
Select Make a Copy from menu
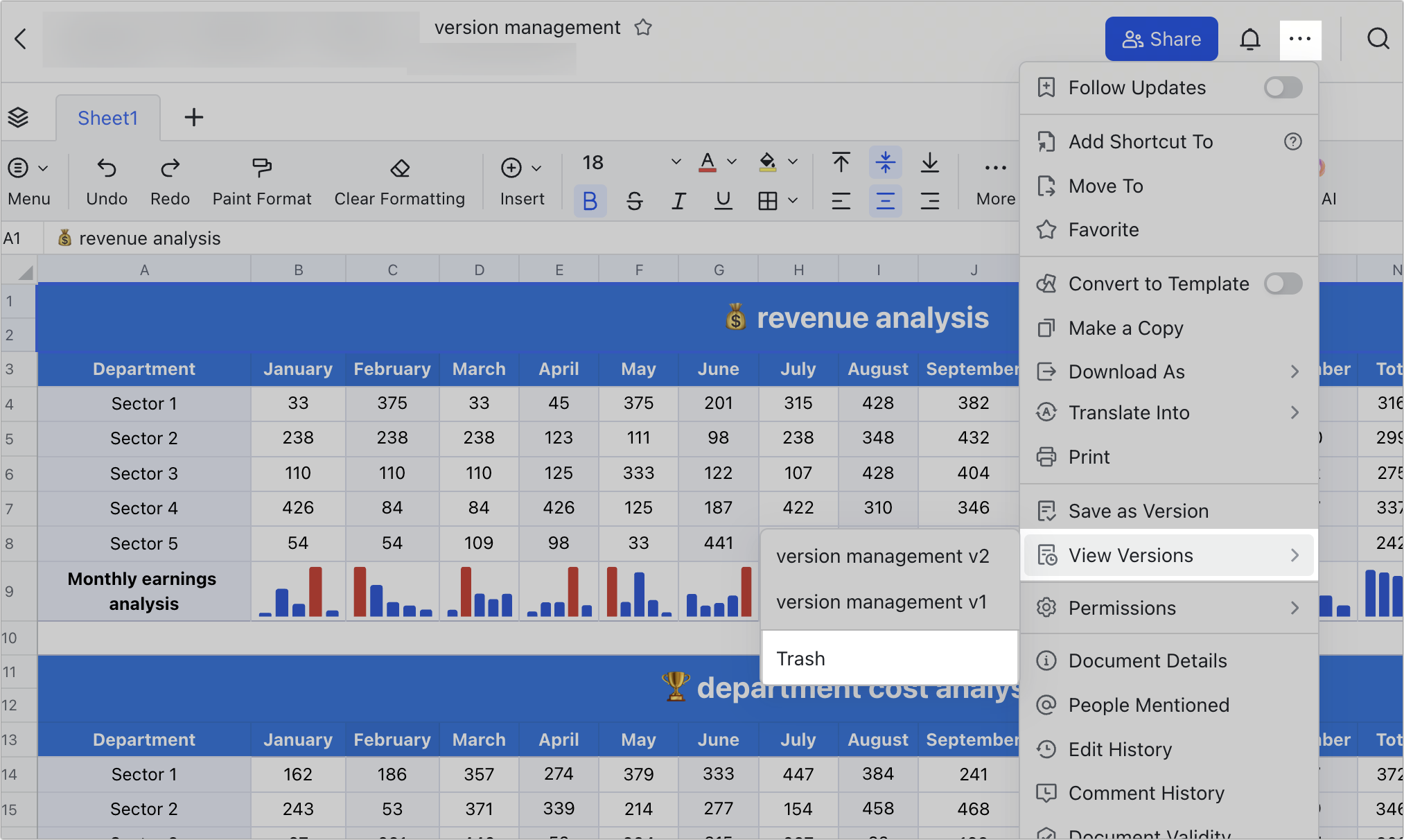coord(1169,328)
